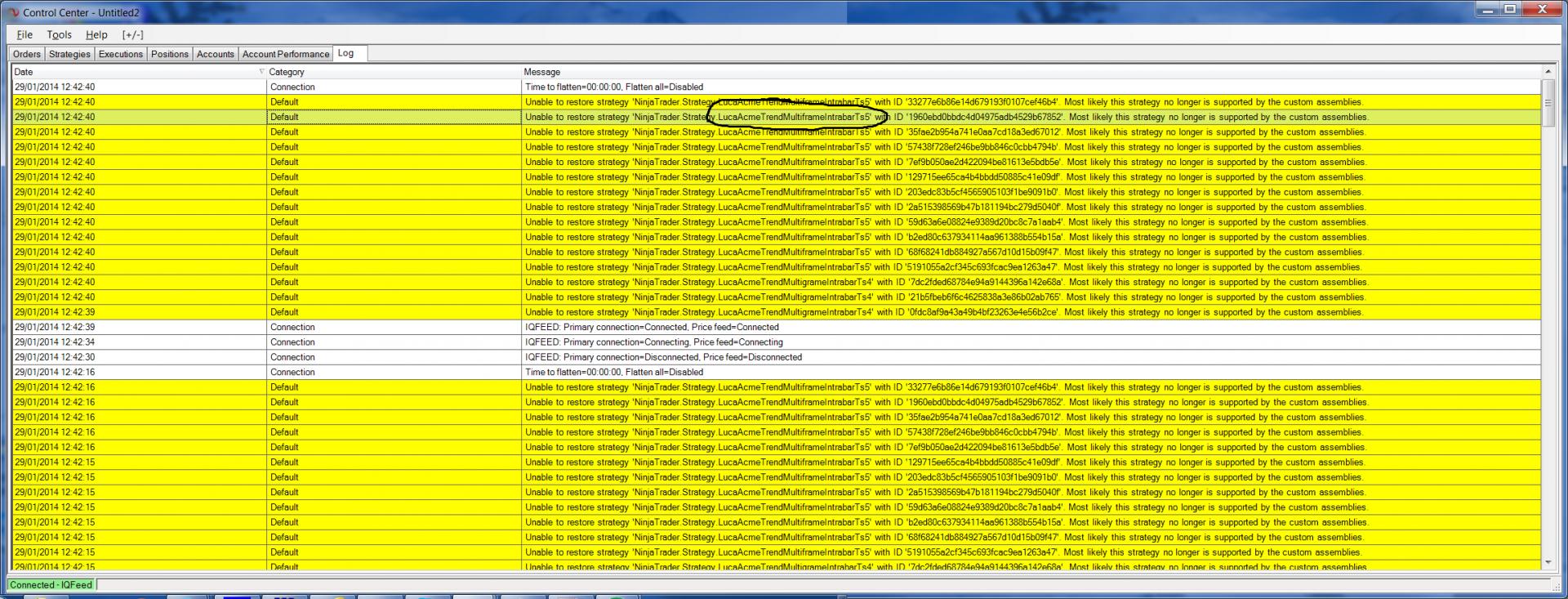Select the Accounts tab
This screenshot has width=1568, height=599.
(216, 54)
